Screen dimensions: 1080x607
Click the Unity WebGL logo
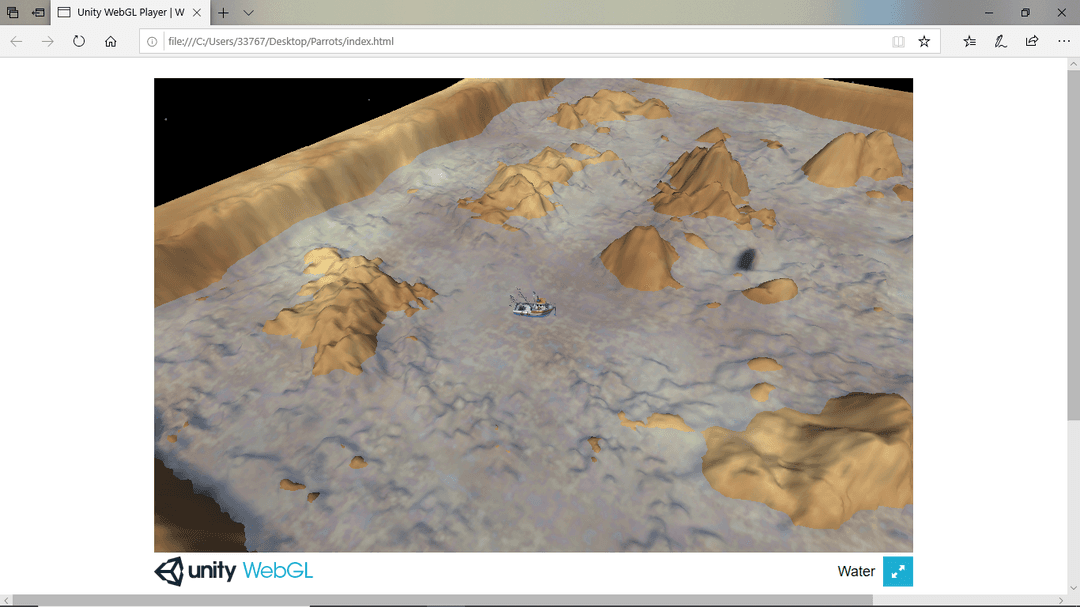(233, 571)
